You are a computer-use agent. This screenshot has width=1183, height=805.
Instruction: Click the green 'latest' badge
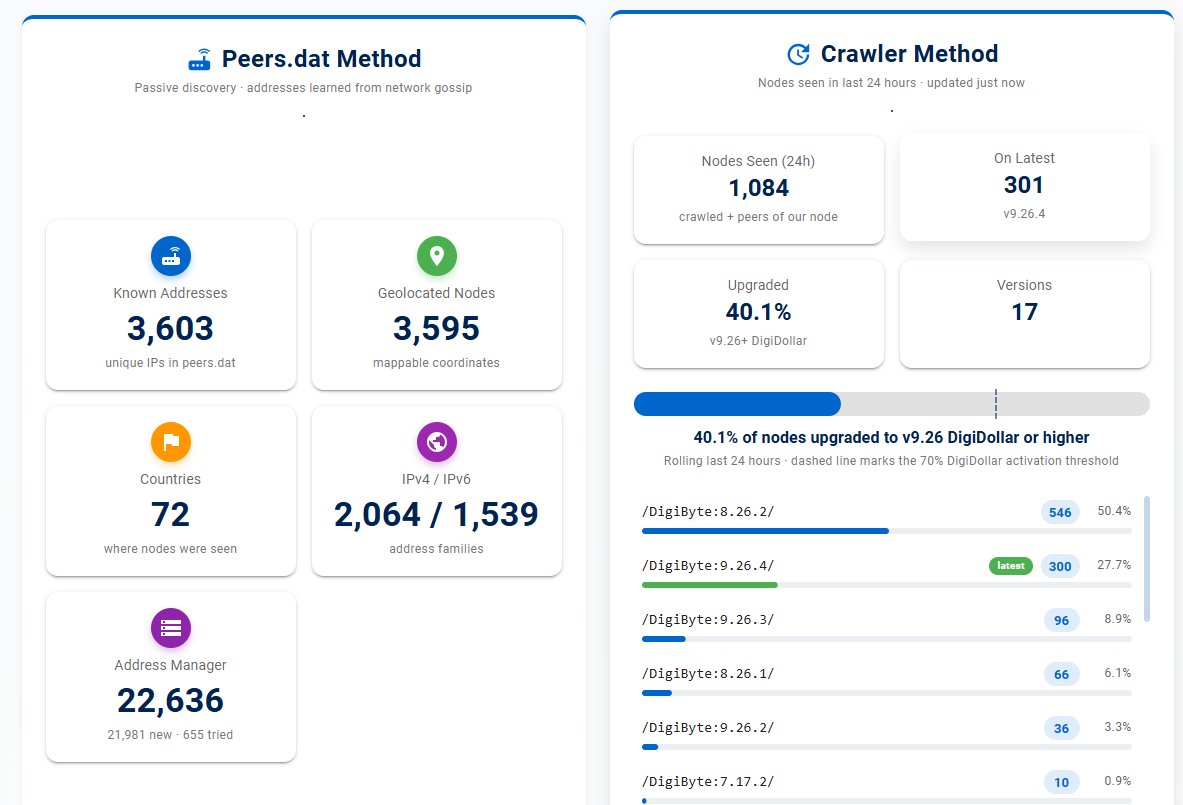pos(1011,566)
